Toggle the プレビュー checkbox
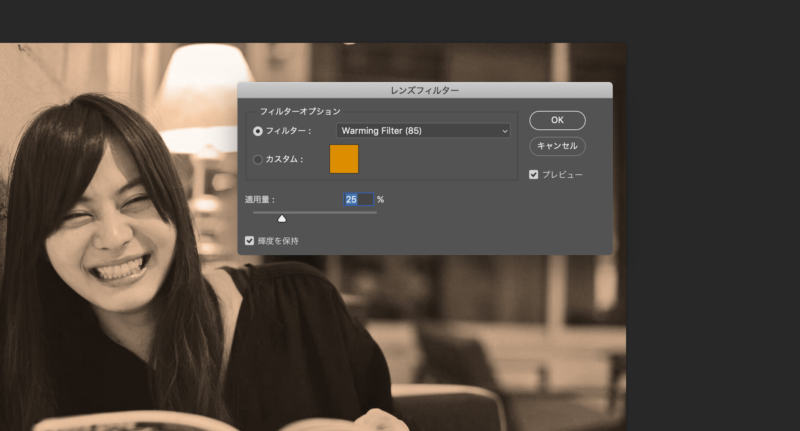 [535, 174]
